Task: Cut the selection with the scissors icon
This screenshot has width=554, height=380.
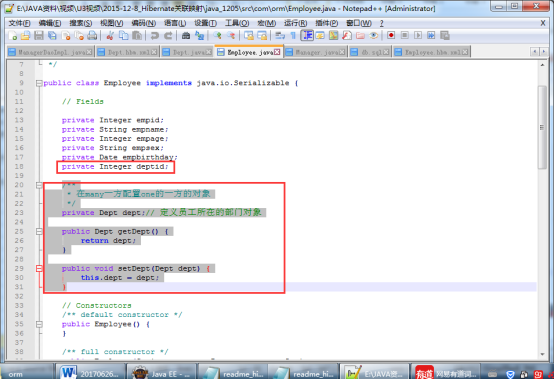Action: point(110,35)
